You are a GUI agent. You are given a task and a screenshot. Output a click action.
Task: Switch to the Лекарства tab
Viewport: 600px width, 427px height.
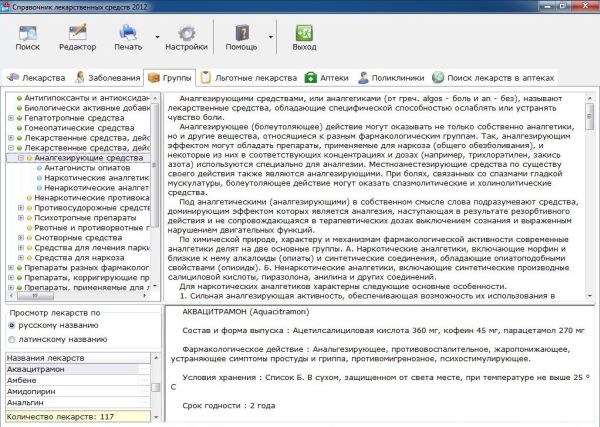point(36,78)
